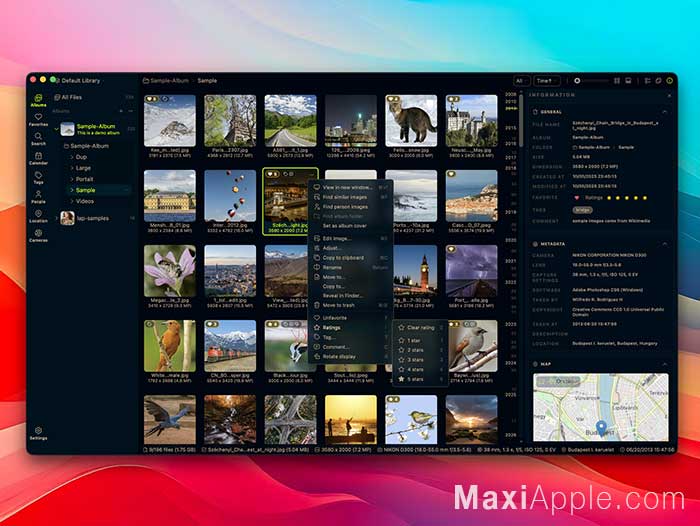Open the Location view in the sidebar
This screenshot has height=526, width=700.
[38, 216]
